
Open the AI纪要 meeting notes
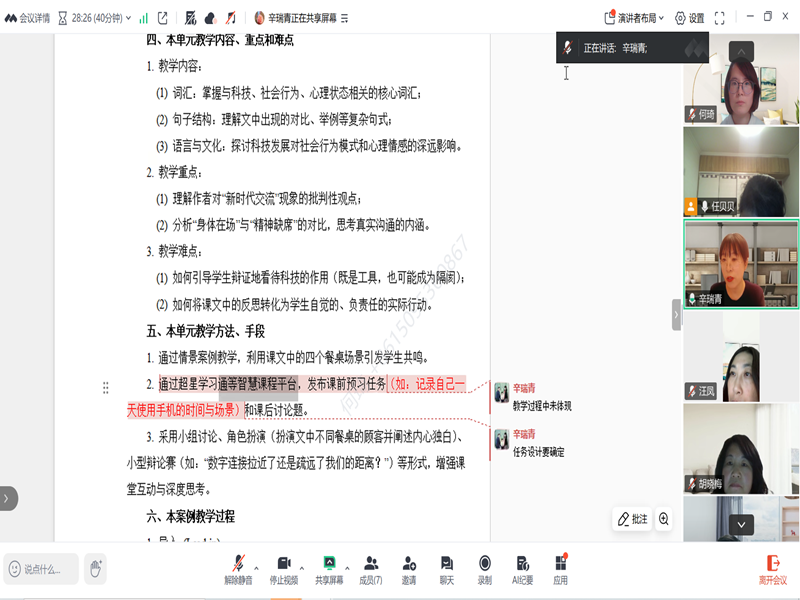tap(522, 568)
